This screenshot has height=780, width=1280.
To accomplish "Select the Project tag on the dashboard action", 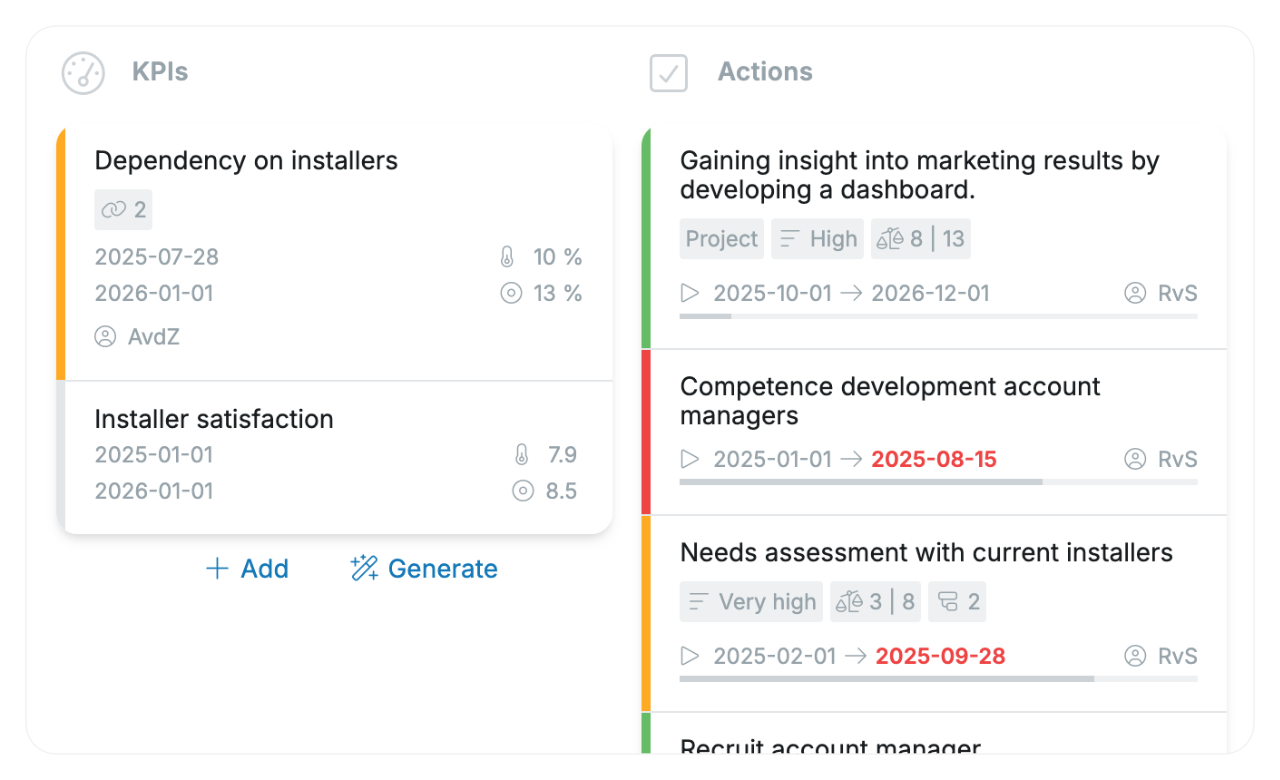I will 721,238.
